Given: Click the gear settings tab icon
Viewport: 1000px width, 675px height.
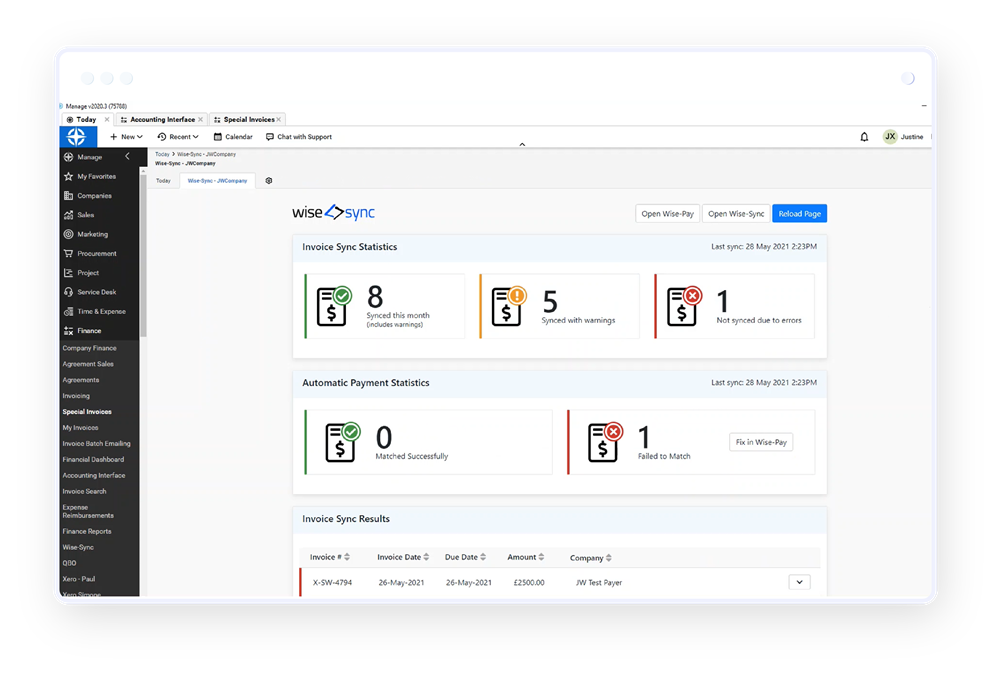Looking at the screenshot, I should [268, 181].
